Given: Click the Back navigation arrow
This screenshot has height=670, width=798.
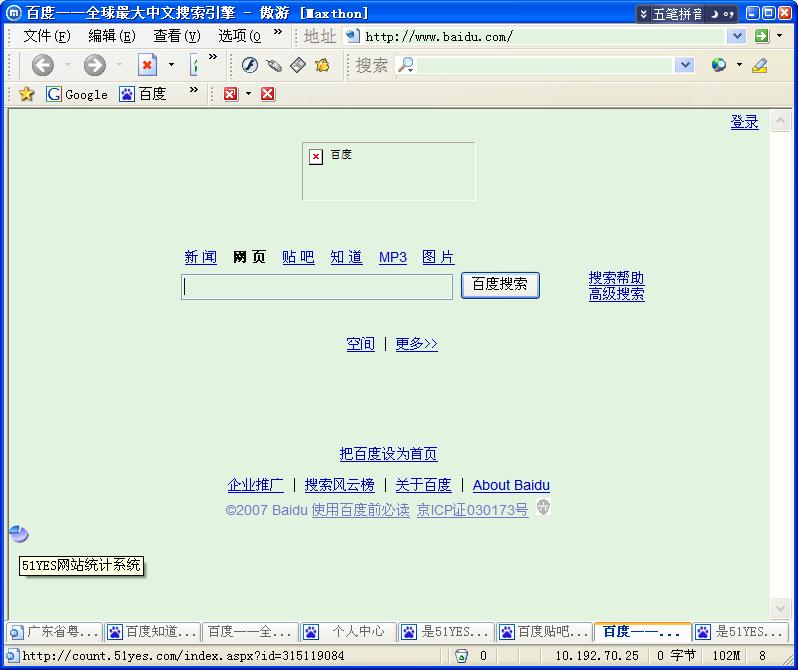Looking at the screenshot, I should coord(43,65).
